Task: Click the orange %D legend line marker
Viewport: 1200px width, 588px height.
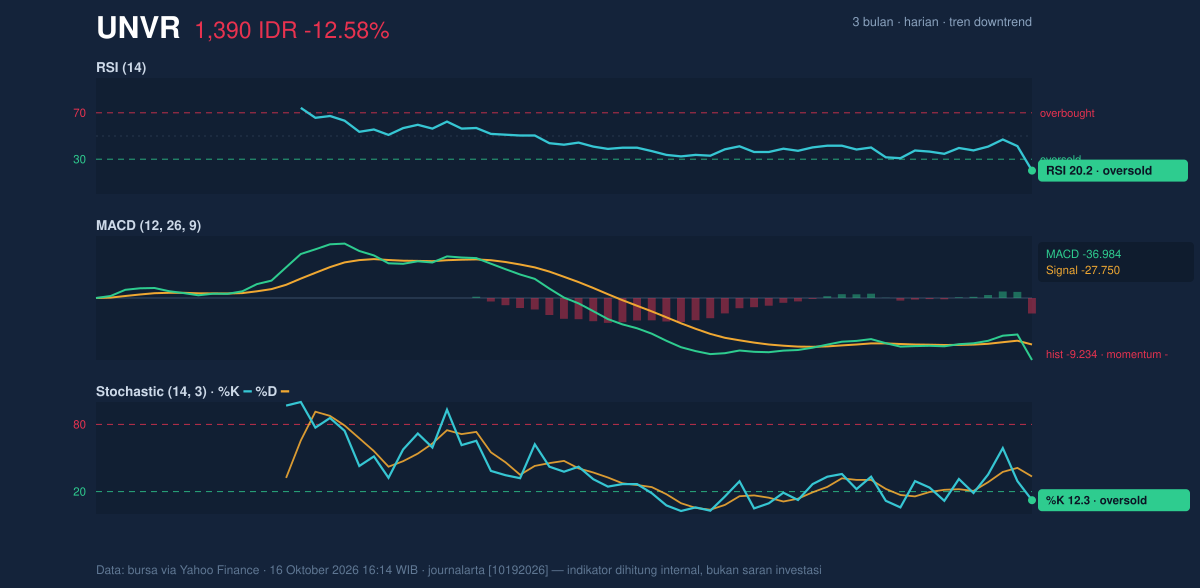Action: [x=284, y=392]
